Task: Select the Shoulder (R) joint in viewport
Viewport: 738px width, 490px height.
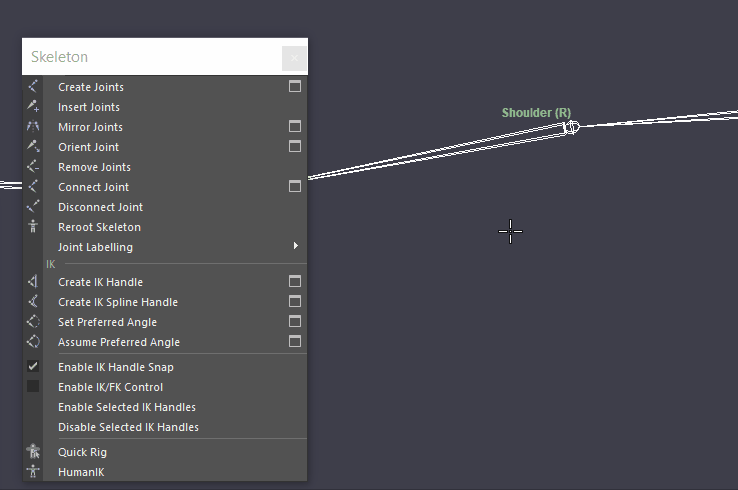Action: coord(571,127)
